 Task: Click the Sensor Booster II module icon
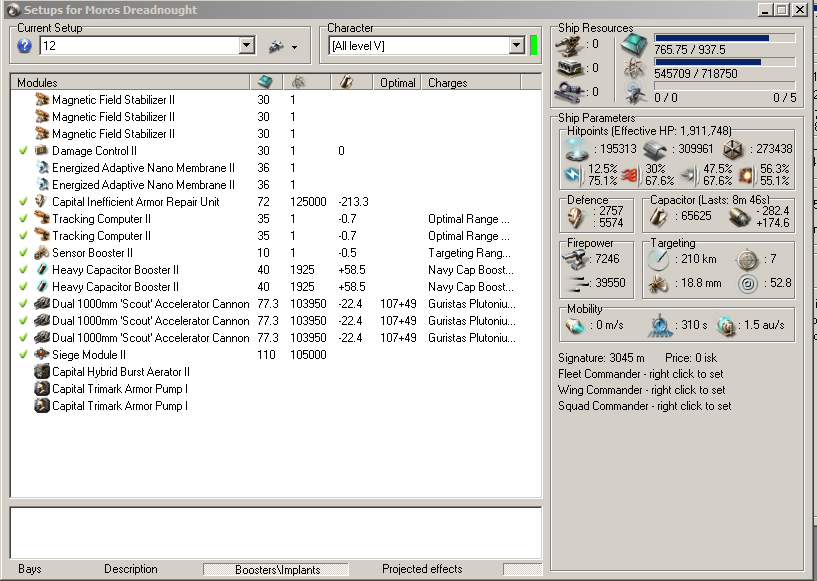[42, 253]
